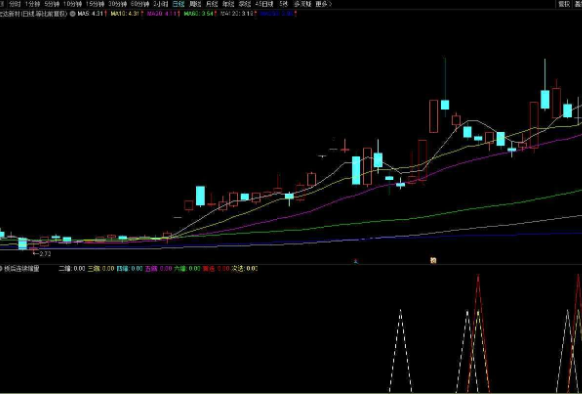Select the highlighted 日线 daily tab
This screenshot has width=582, height=394.
[x=179, y=4]
